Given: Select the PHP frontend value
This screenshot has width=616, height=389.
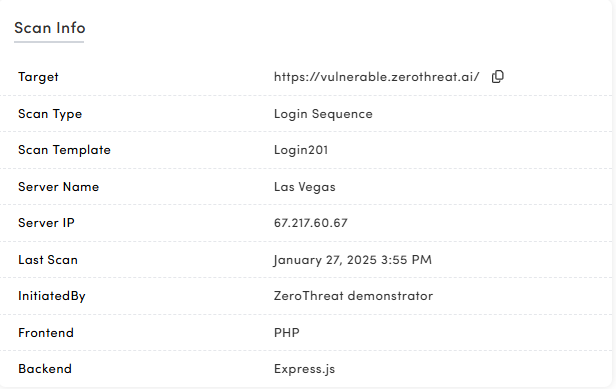Looking at the screenshot, I should (286, 333).
